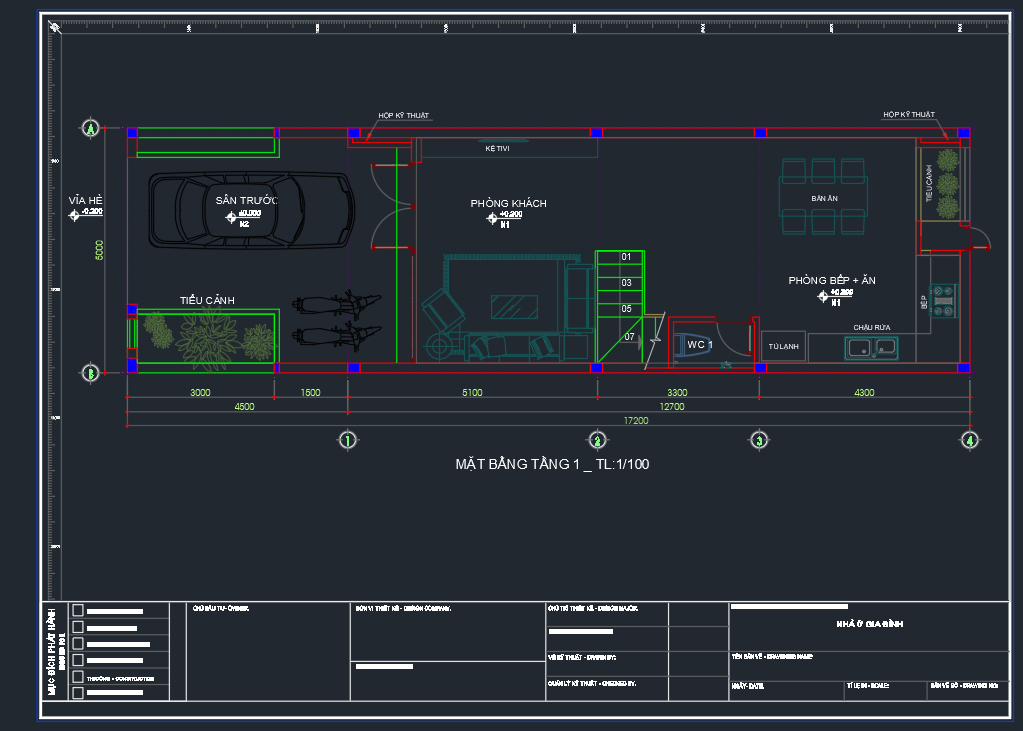Select the WC 1 toilet fixture

coord(700,345)
